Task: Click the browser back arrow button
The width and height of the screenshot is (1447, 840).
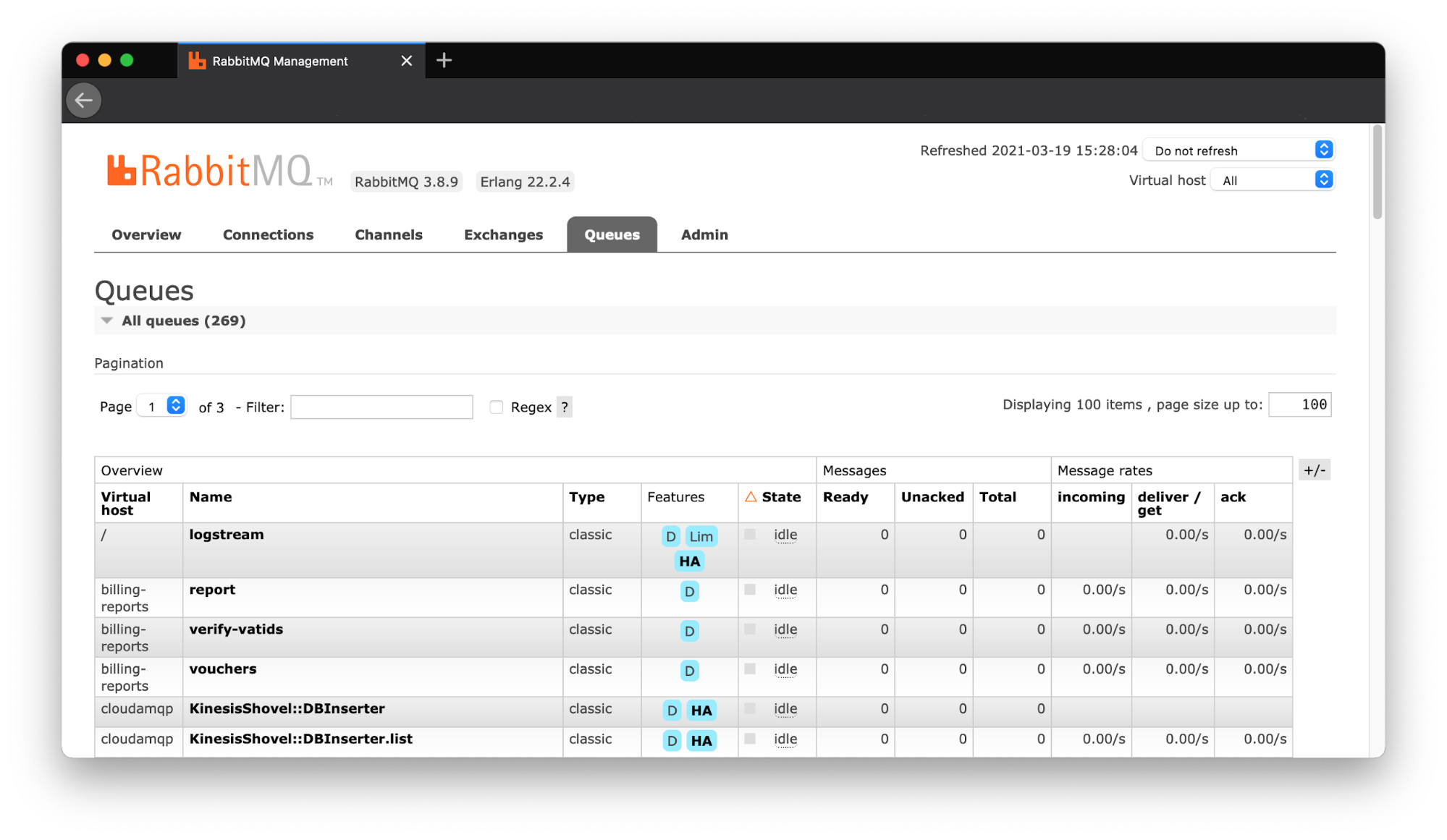Action: point(84,100)
